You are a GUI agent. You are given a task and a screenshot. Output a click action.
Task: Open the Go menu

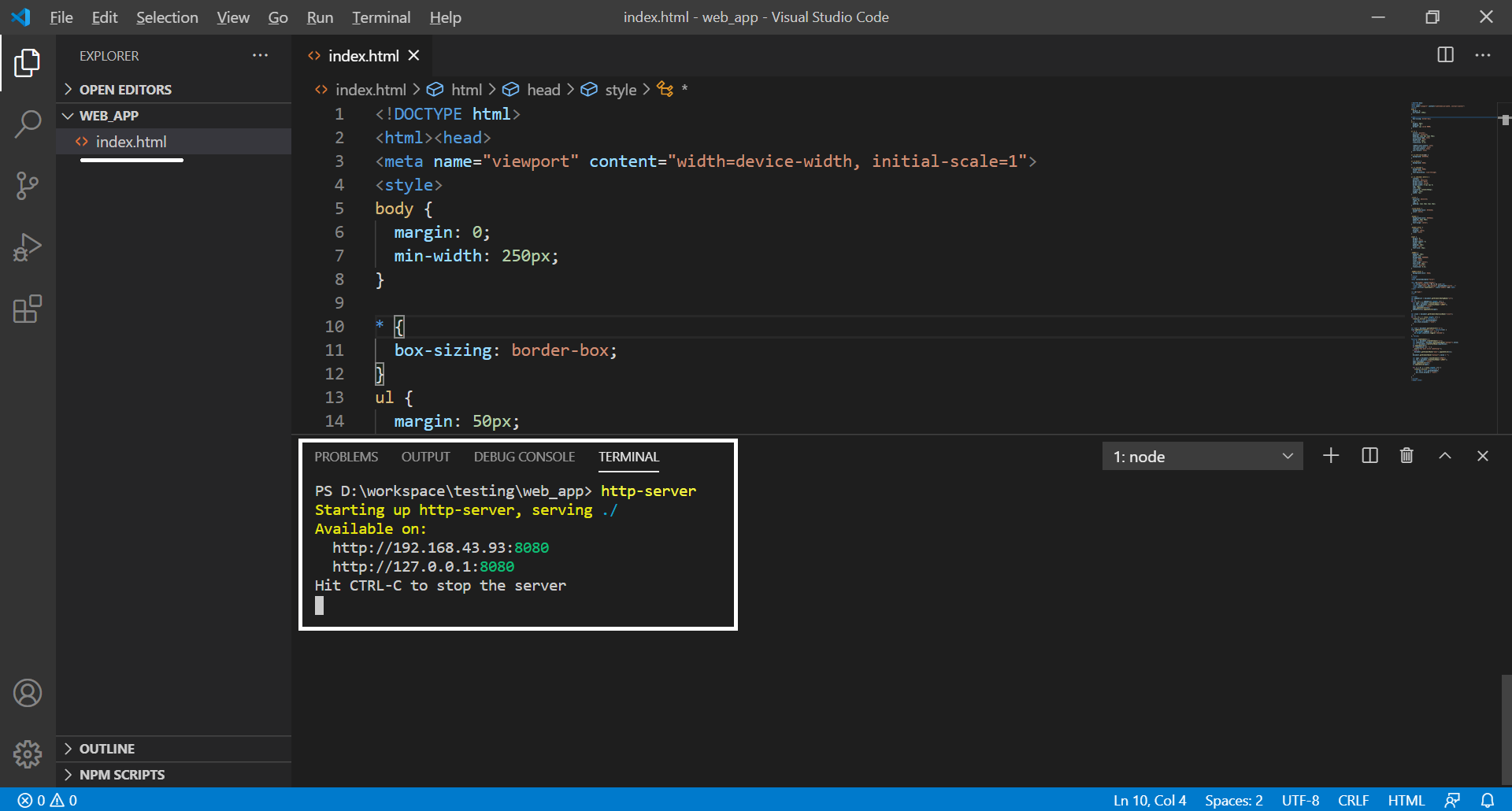point(278,17)
